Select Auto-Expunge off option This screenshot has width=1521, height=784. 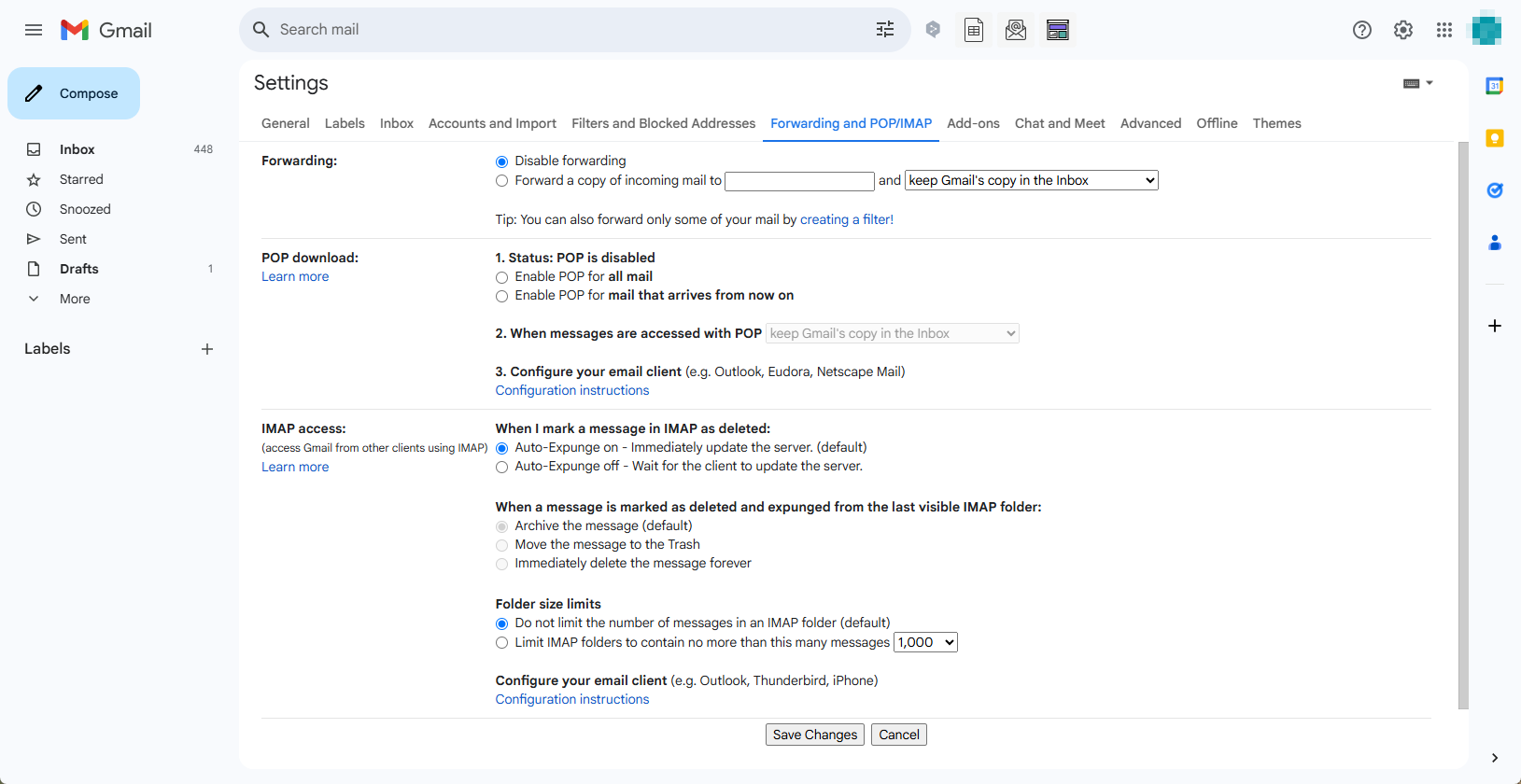coord(501,467)
